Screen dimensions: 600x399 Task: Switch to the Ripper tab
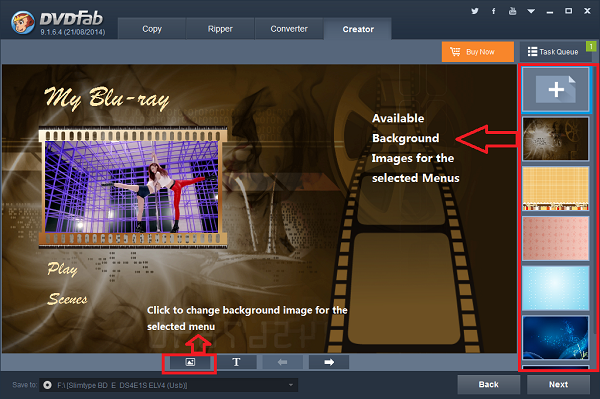pos(220,29)
